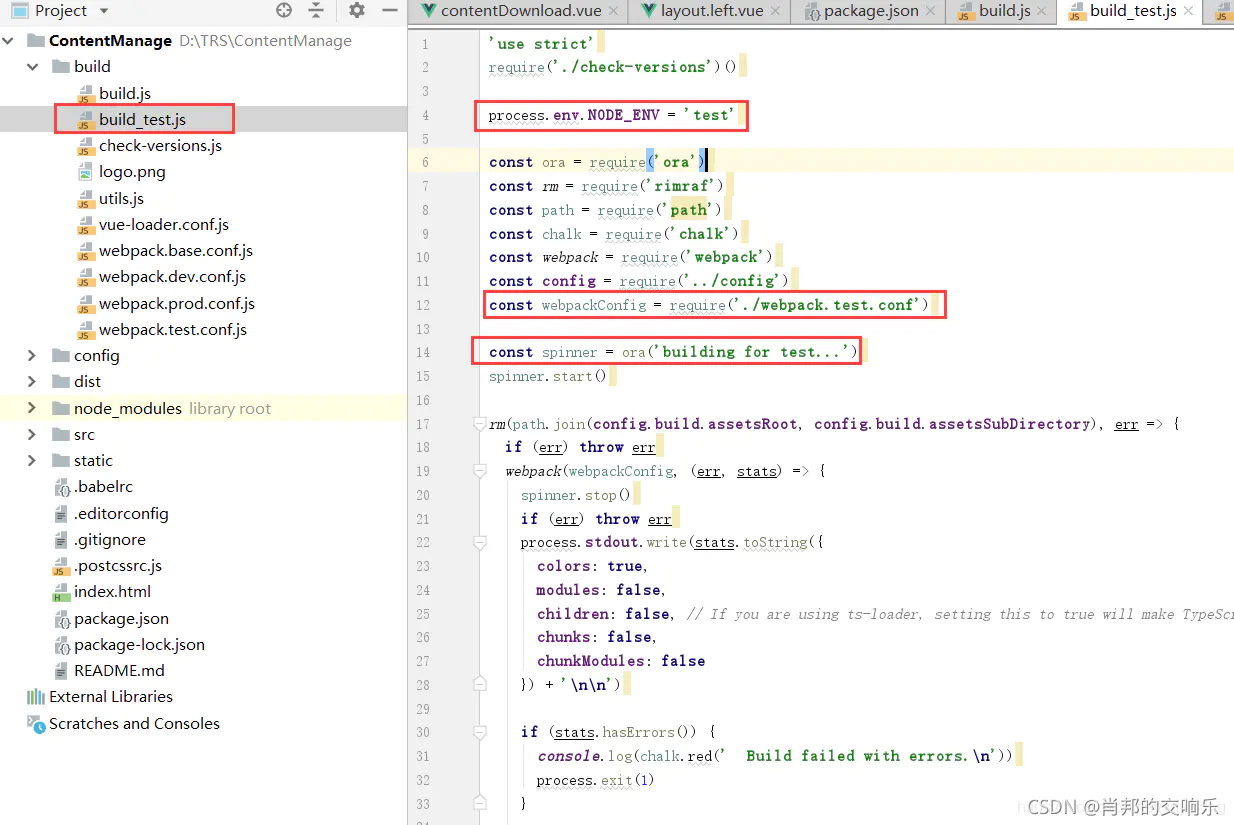
Task: Click the node_modules folder icon
Action: point(60,408)
